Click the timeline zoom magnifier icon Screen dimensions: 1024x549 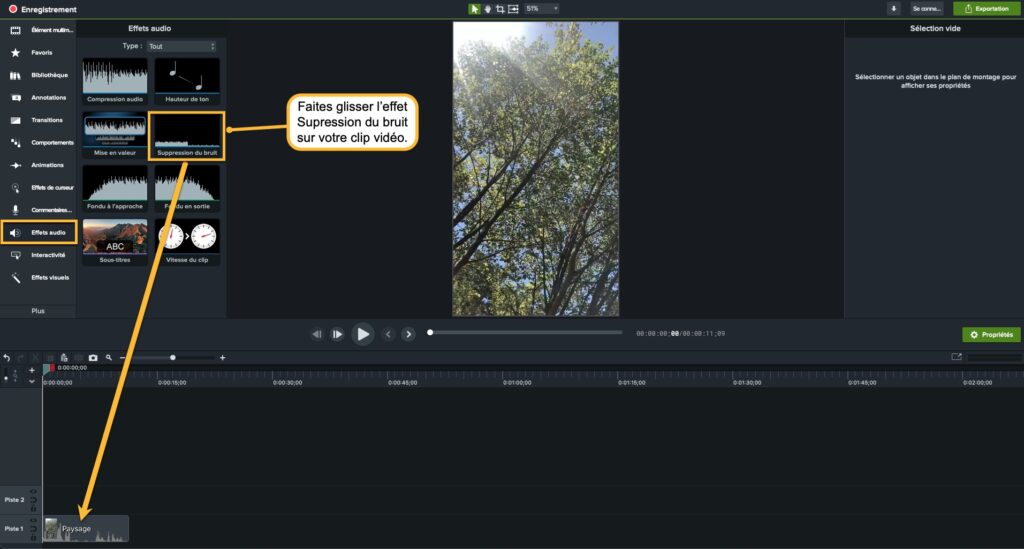(x=109, y=358)
